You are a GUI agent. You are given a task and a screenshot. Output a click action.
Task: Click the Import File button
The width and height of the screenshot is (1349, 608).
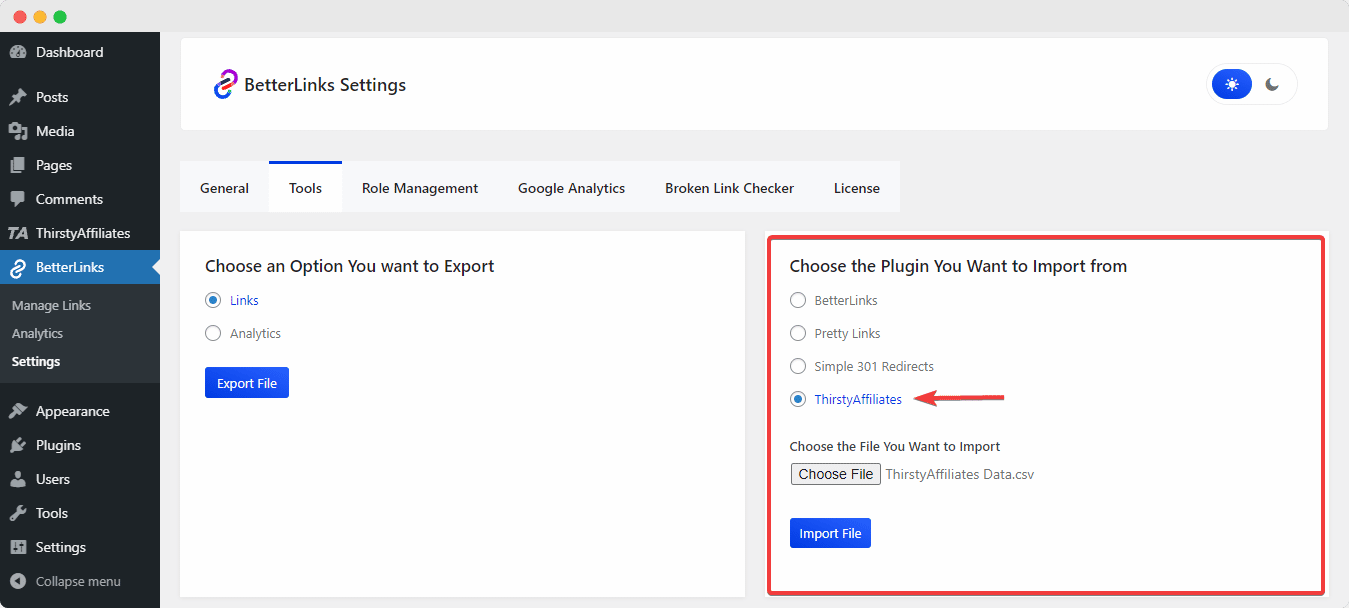(x=830, y=533)
